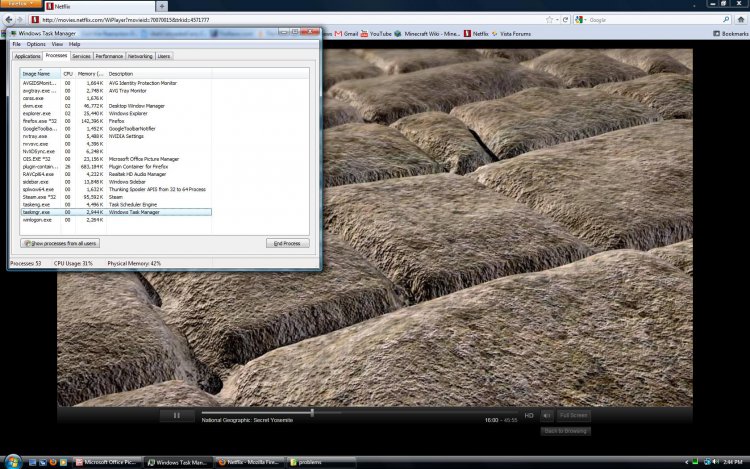
Task: Select the explorer.exe process row
Action: pyautogui.click(x=116, y=113)
